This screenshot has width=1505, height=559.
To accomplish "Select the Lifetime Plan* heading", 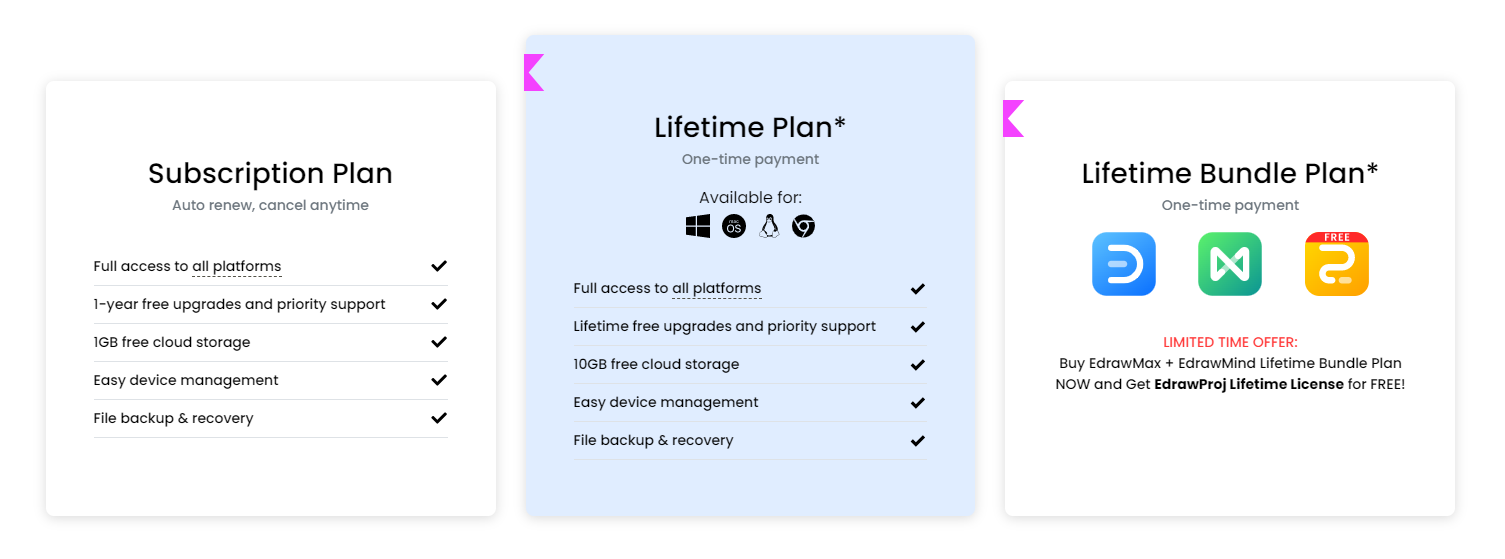I will click(750, 127).
